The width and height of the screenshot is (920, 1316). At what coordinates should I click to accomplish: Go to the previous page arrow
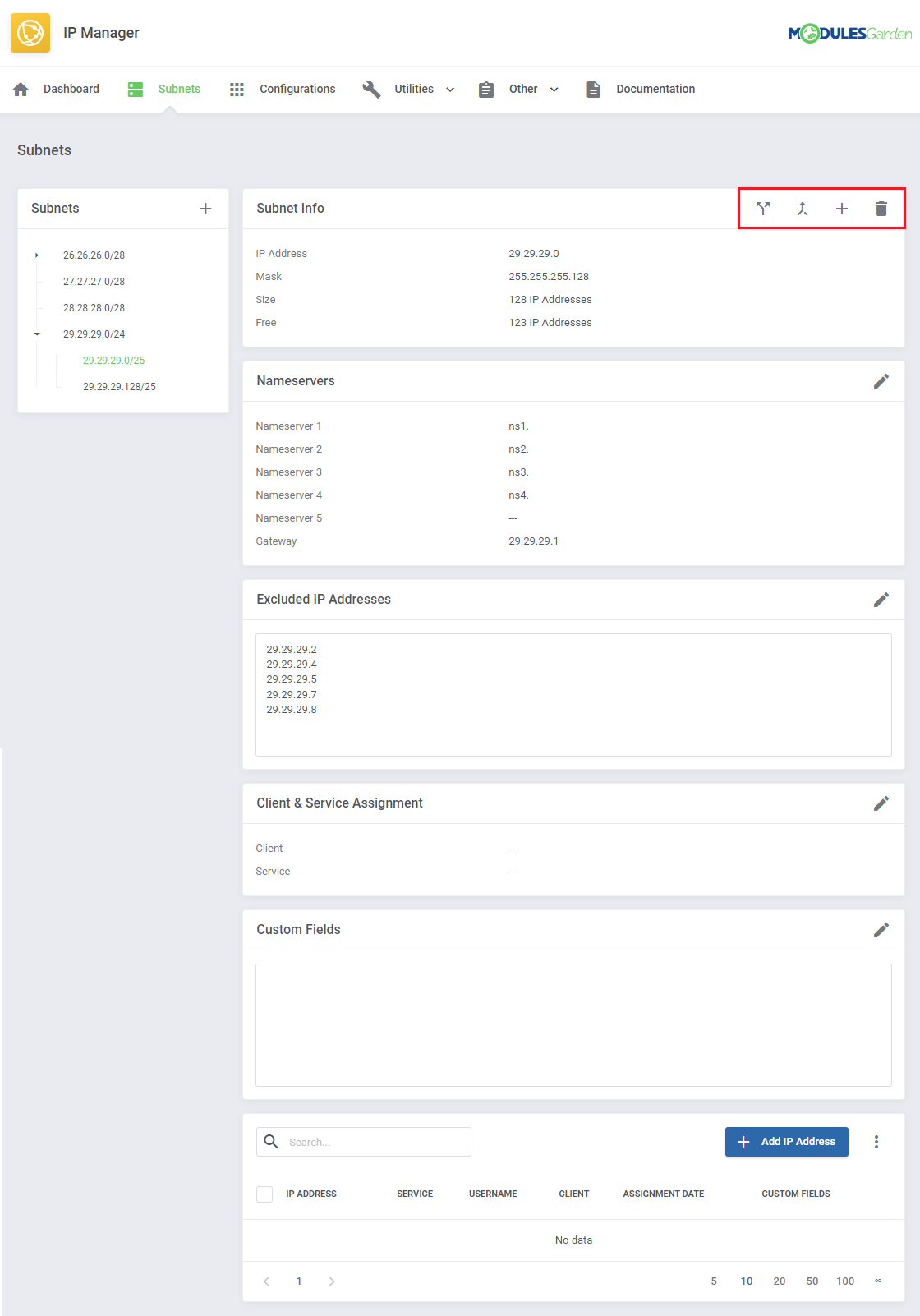coord(266,1281)
